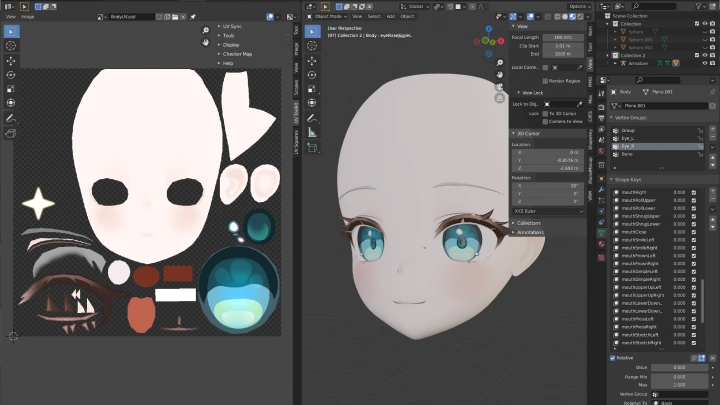Screen dimensions: 720x405
Task: Click the zoom magnifier gizmo in the 3D viewport
Action: (500, 63)
